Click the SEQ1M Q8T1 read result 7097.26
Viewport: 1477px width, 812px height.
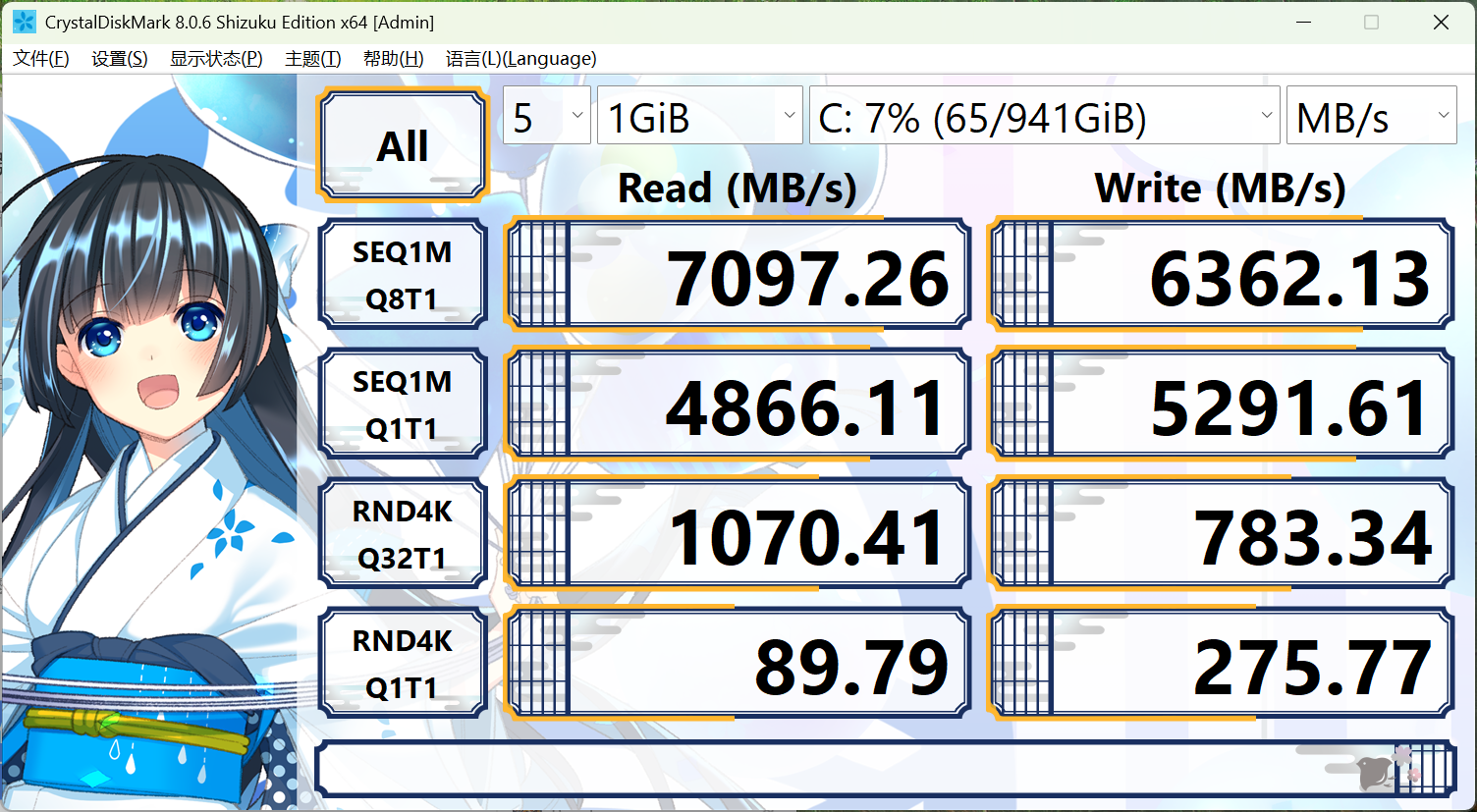click(738, 275)
